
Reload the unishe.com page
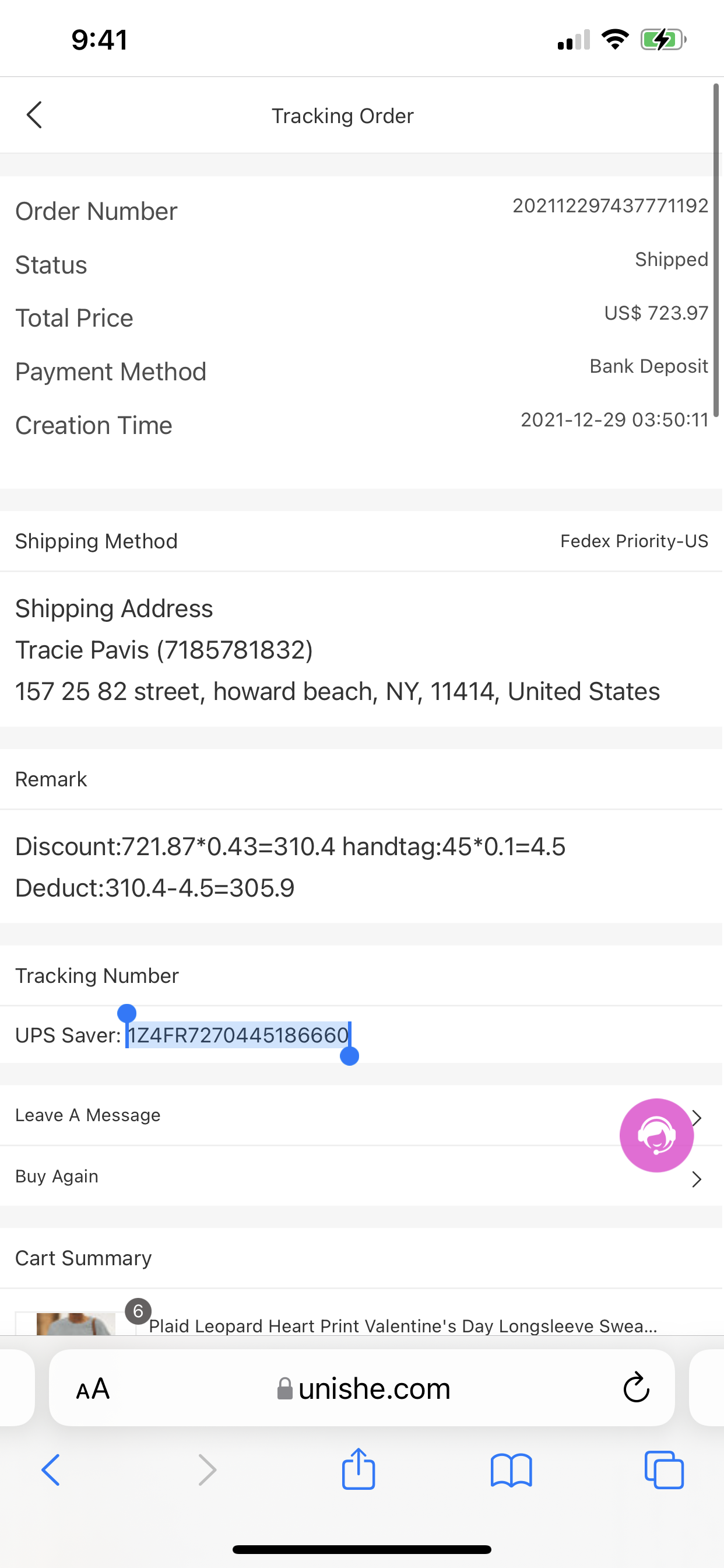636,1388
